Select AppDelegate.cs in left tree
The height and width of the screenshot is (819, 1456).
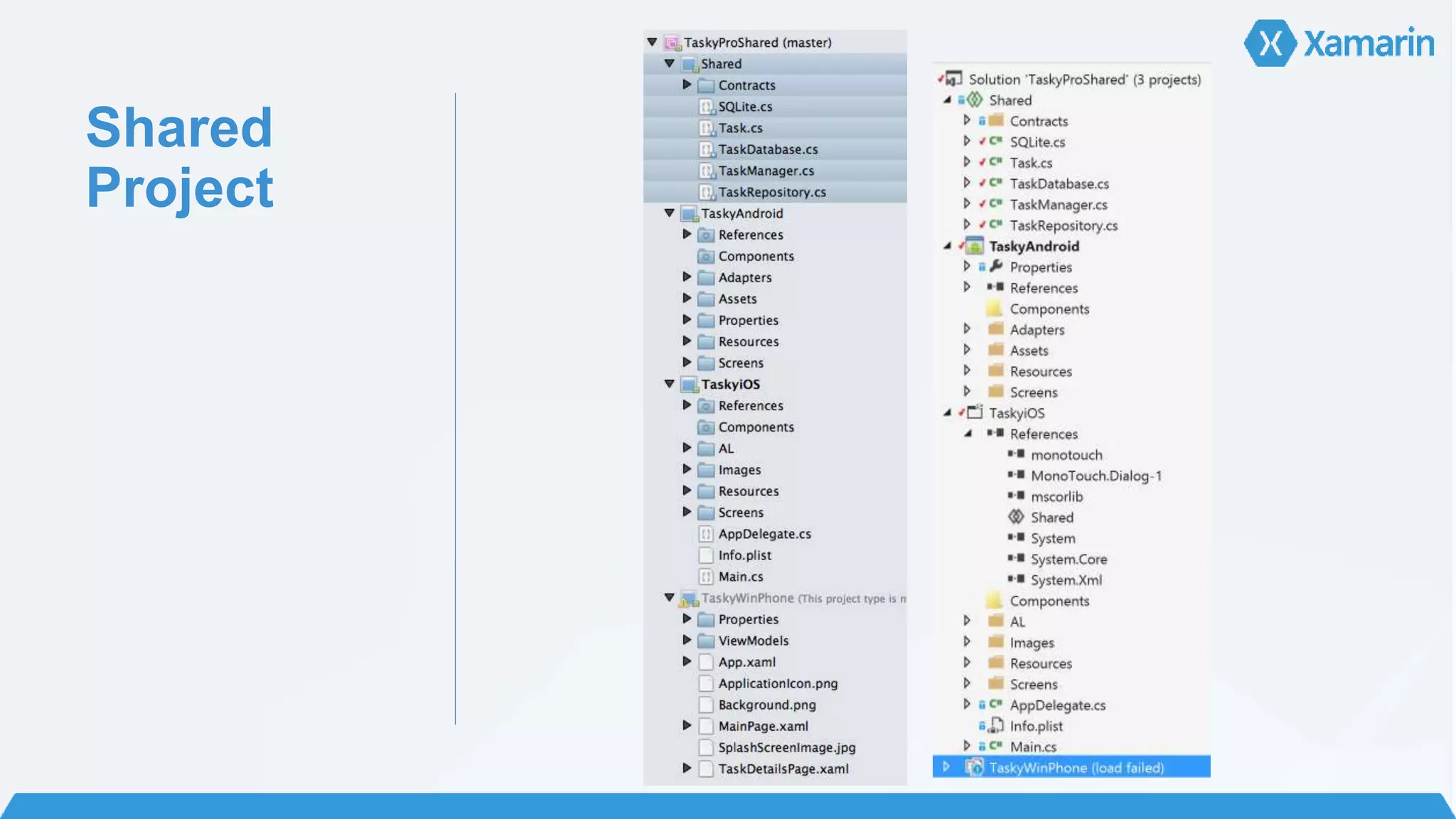[764, 534]
